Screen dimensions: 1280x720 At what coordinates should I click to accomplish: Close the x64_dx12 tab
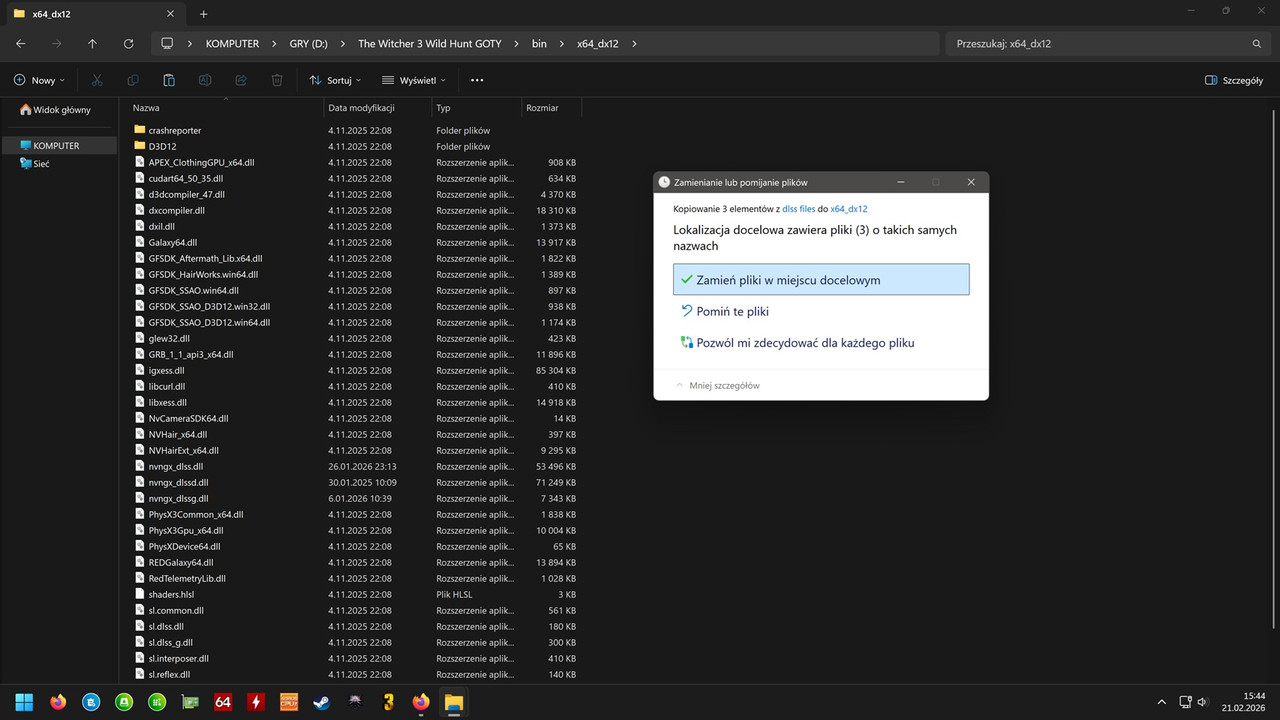coord(170,14)
